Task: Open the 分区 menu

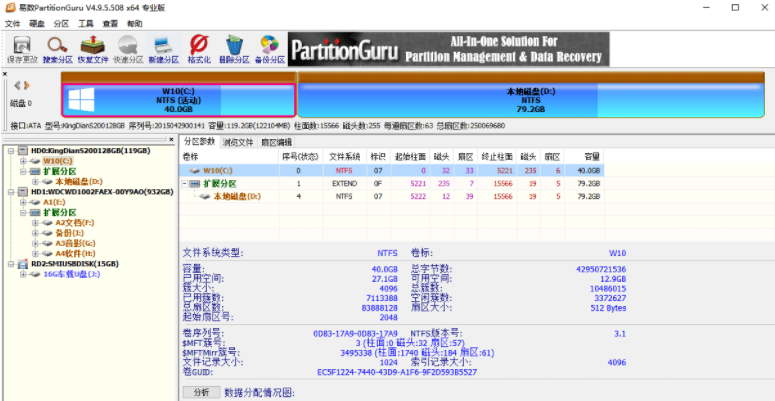Action: tap(61, 23)
